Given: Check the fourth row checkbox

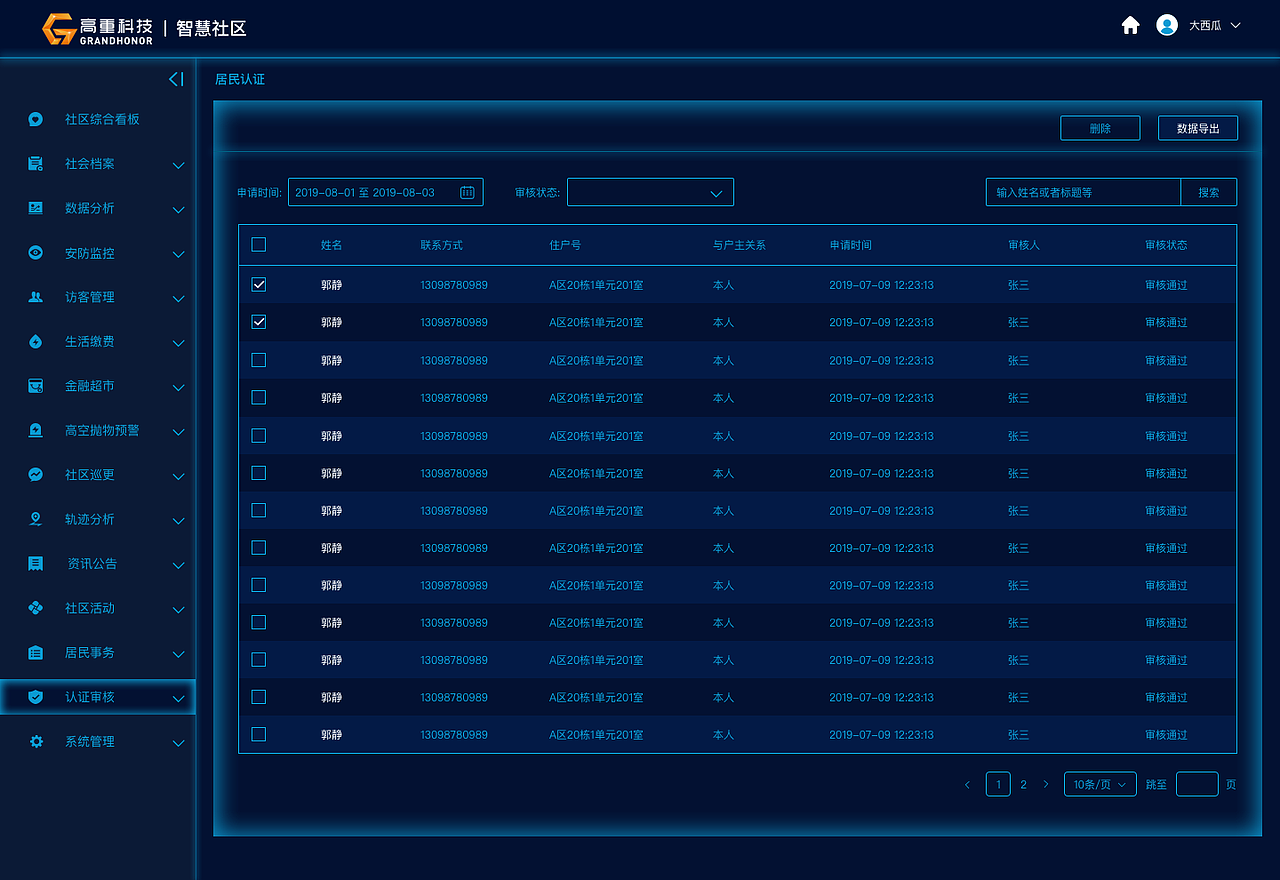Looking at the screenshot, I should 259,397.
